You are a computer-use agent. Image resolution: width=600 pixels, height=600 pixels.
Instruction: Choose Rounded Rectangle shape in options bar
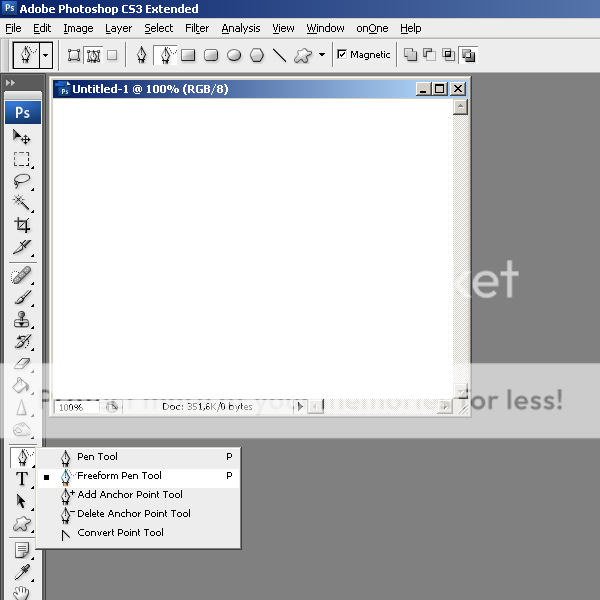tap(211, 55)
